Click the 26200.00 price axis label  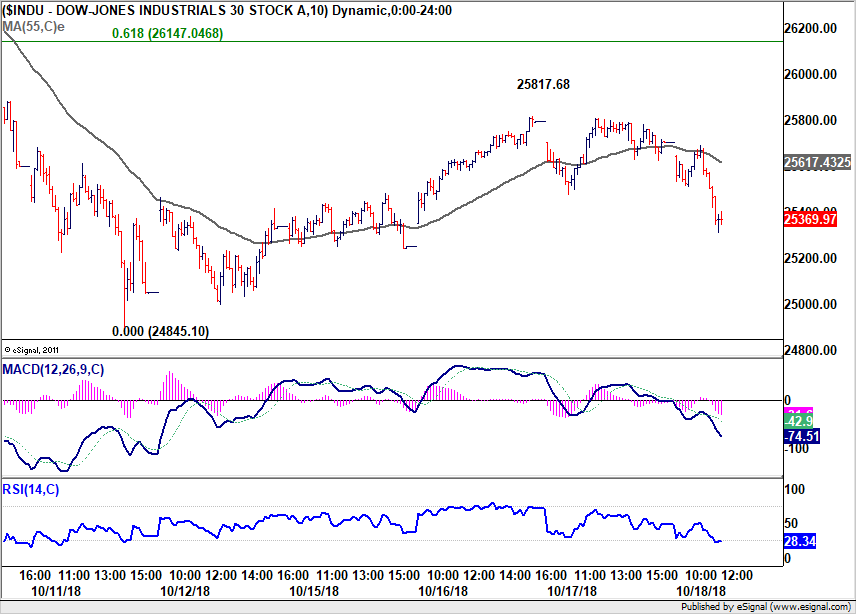(810, 28)
